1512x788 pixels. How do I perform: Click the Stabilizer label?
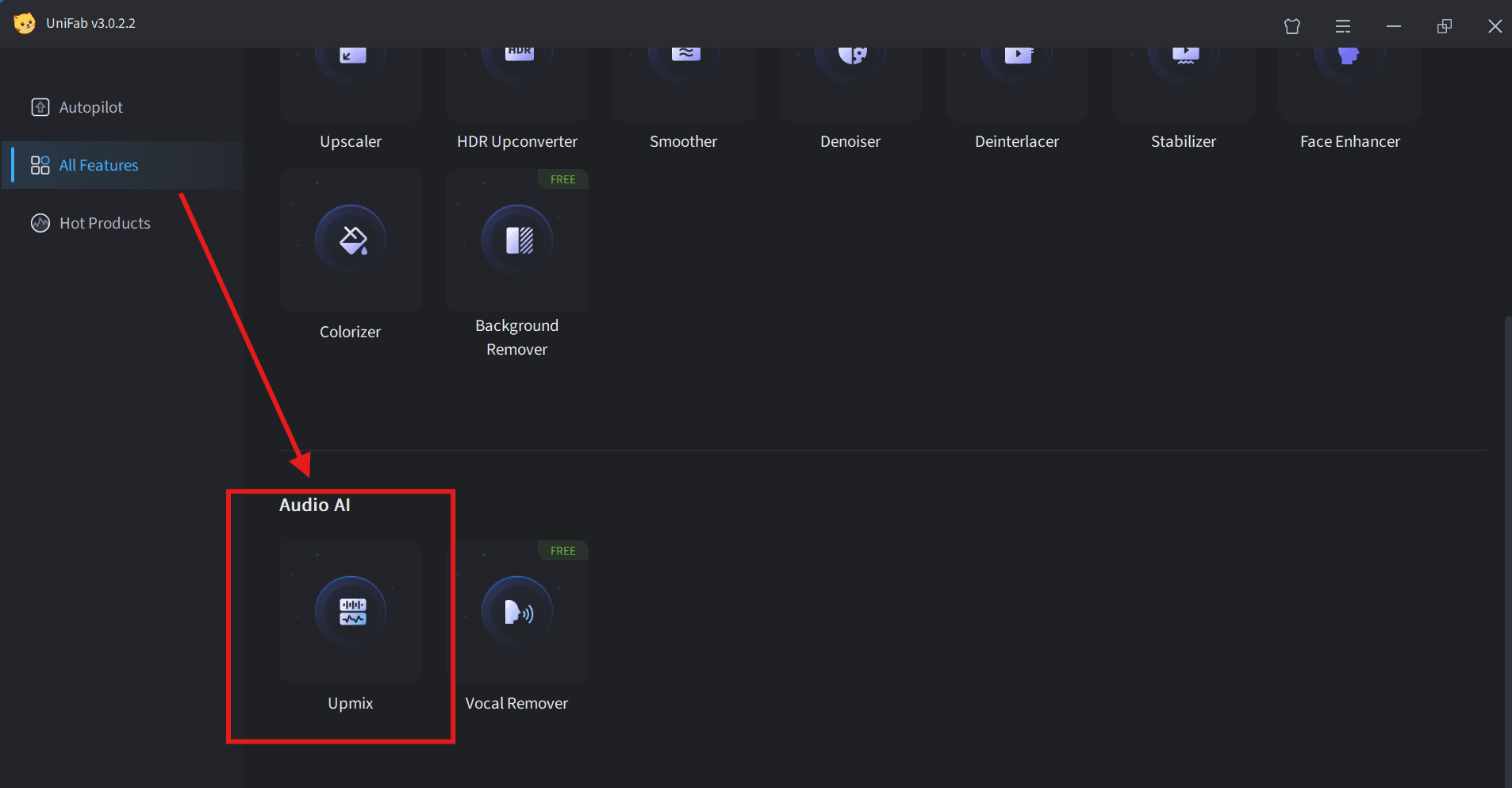(x=1184, y=141)
